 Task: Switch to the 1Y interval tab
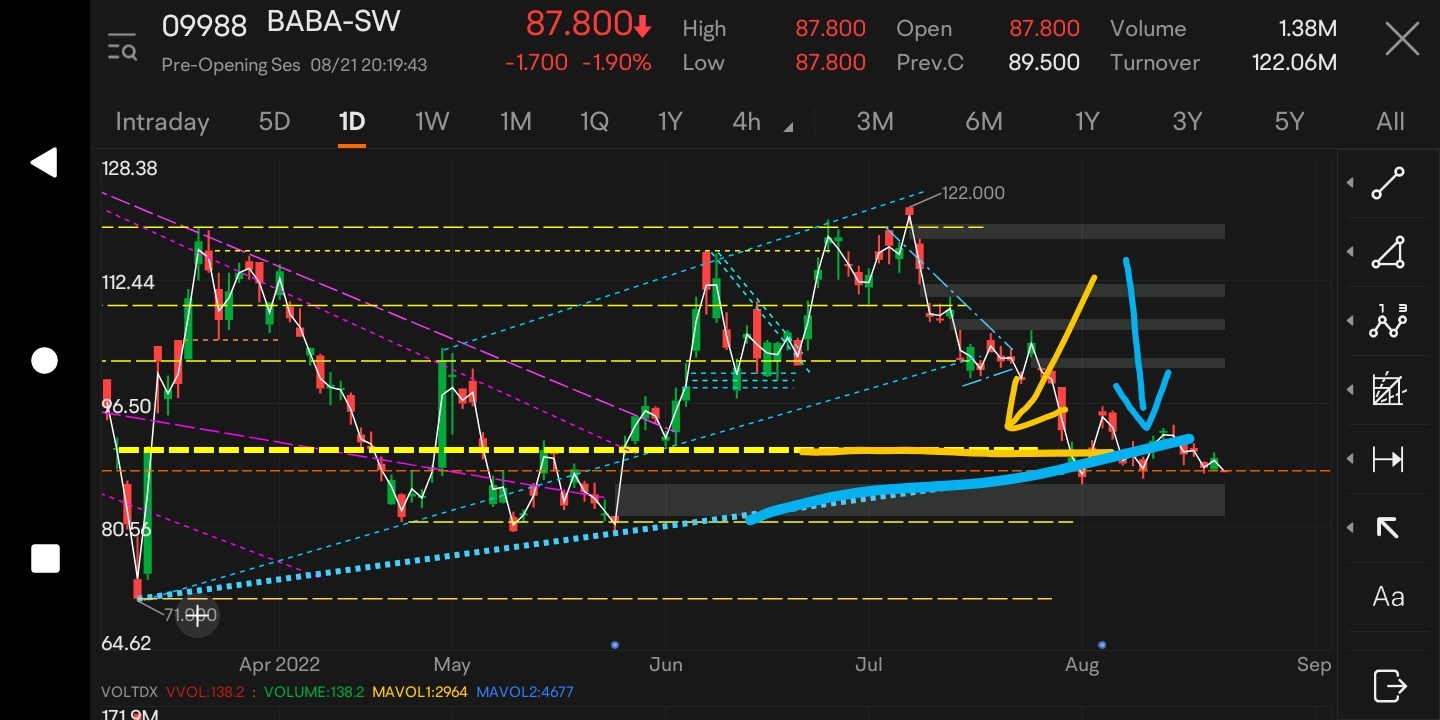coord(670,122)
